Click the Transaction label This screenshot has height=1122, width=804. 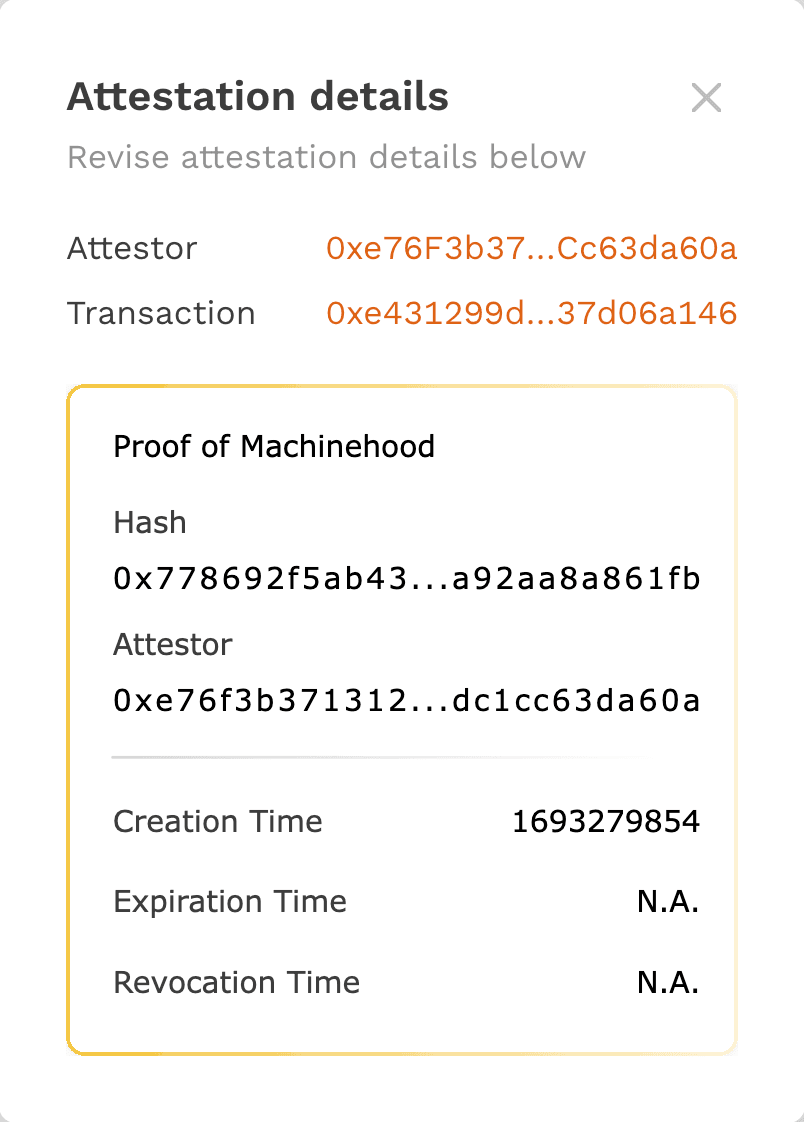tap(160, 313)
